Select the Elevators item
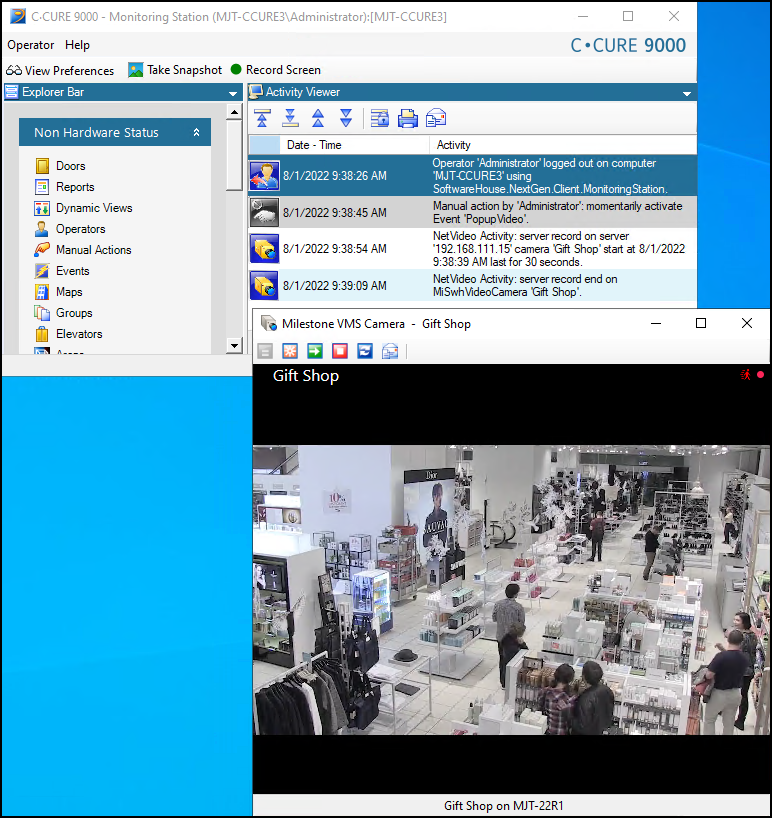 (79, 333)
